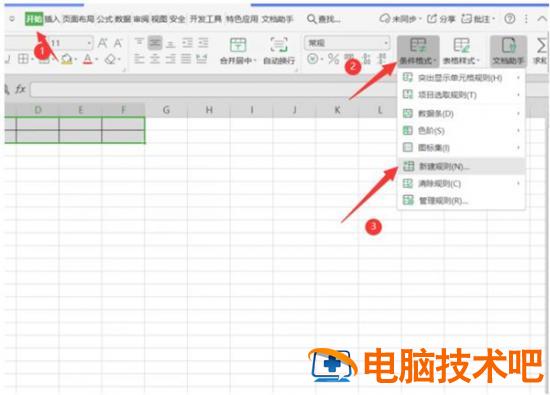Open the 特色应用 tab
This screenshot has height=395, width=550.
[242, 19]
